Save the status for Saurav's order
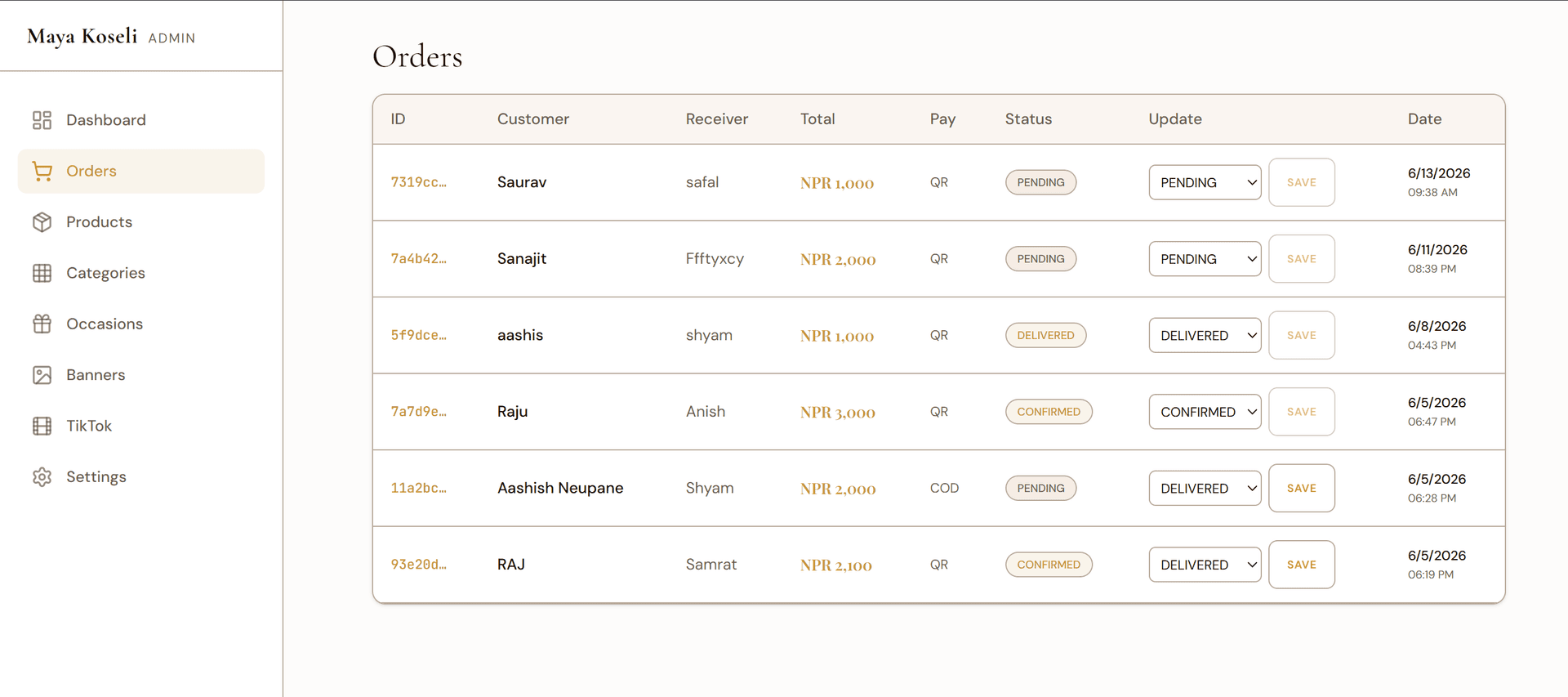The image size is (1568, 697). [1302, 182]
